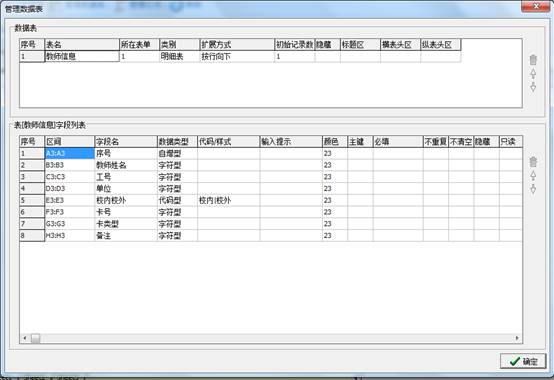Click the 颜色 column header

tap(335, 142)
